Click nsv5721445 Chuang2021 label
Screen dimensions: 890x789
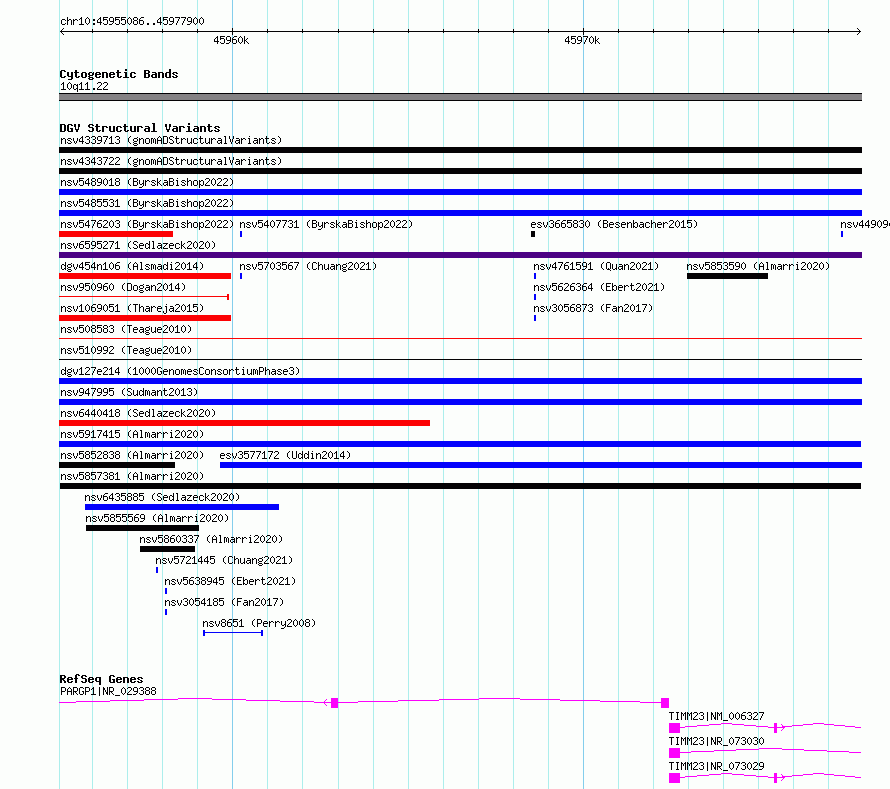point(224,560)
